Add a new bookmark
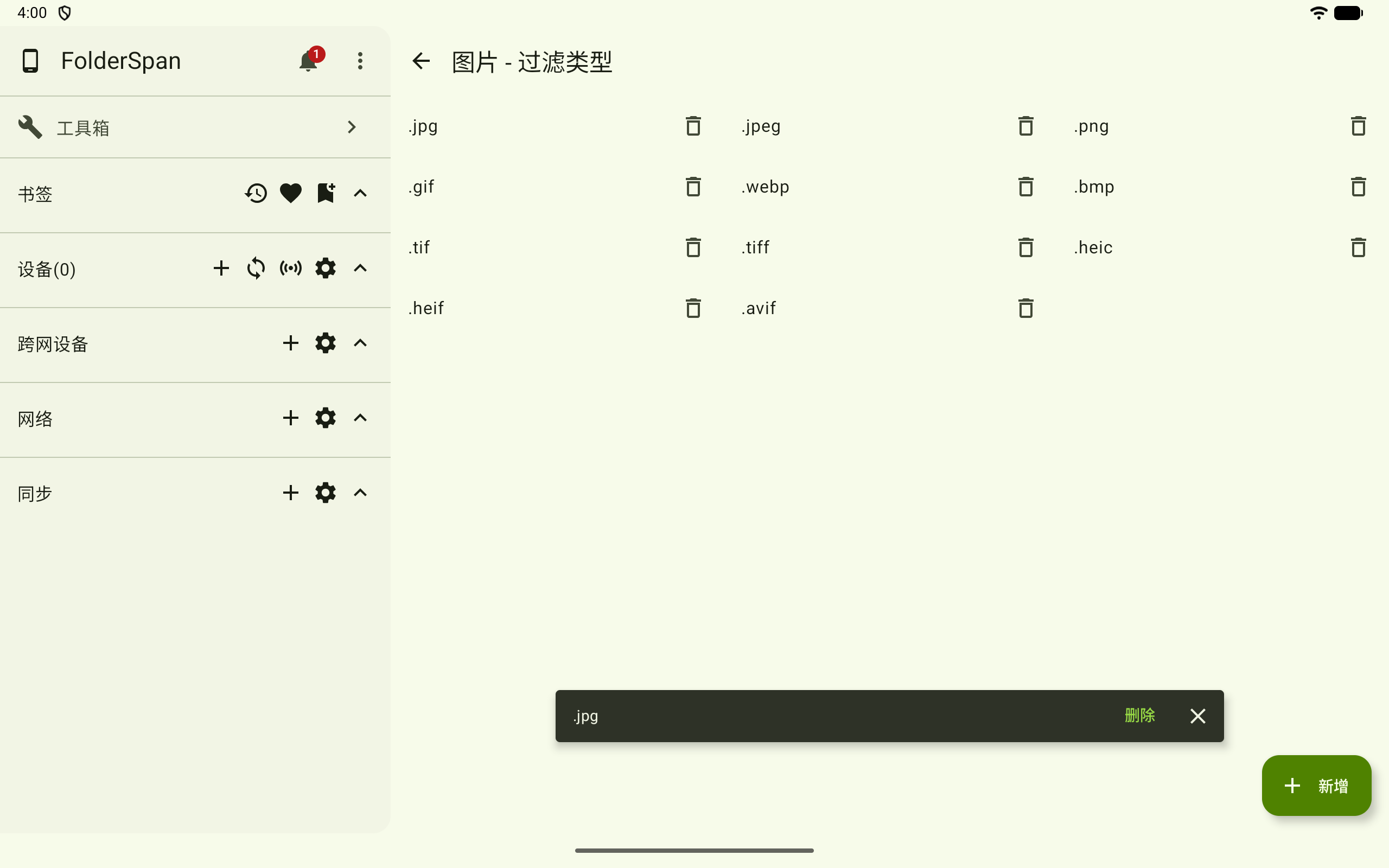This screenshot has height=868, width=1389. pyautogui.click(x=326, y=194)
